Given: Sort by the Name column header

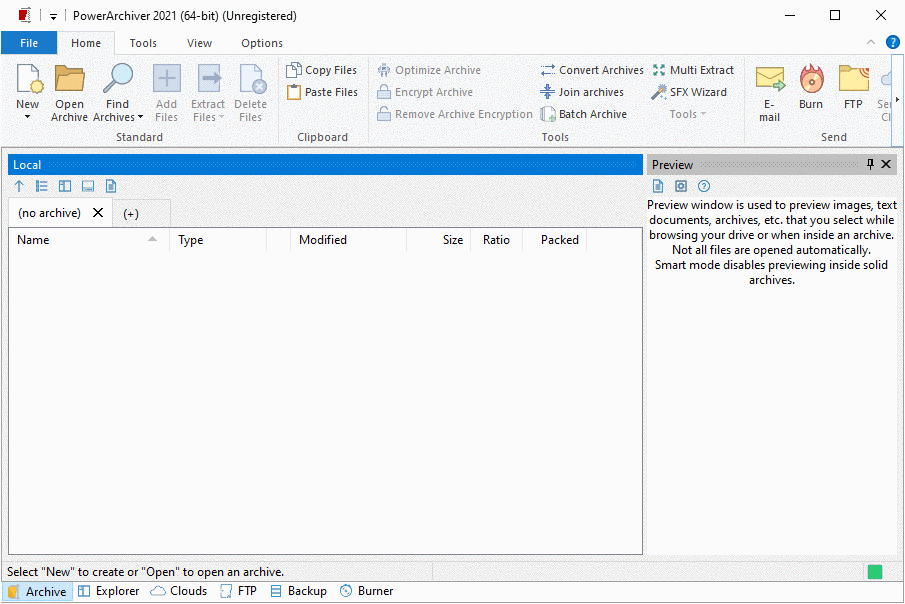Looking at the screenshot, I should click(x=89, y=240).
